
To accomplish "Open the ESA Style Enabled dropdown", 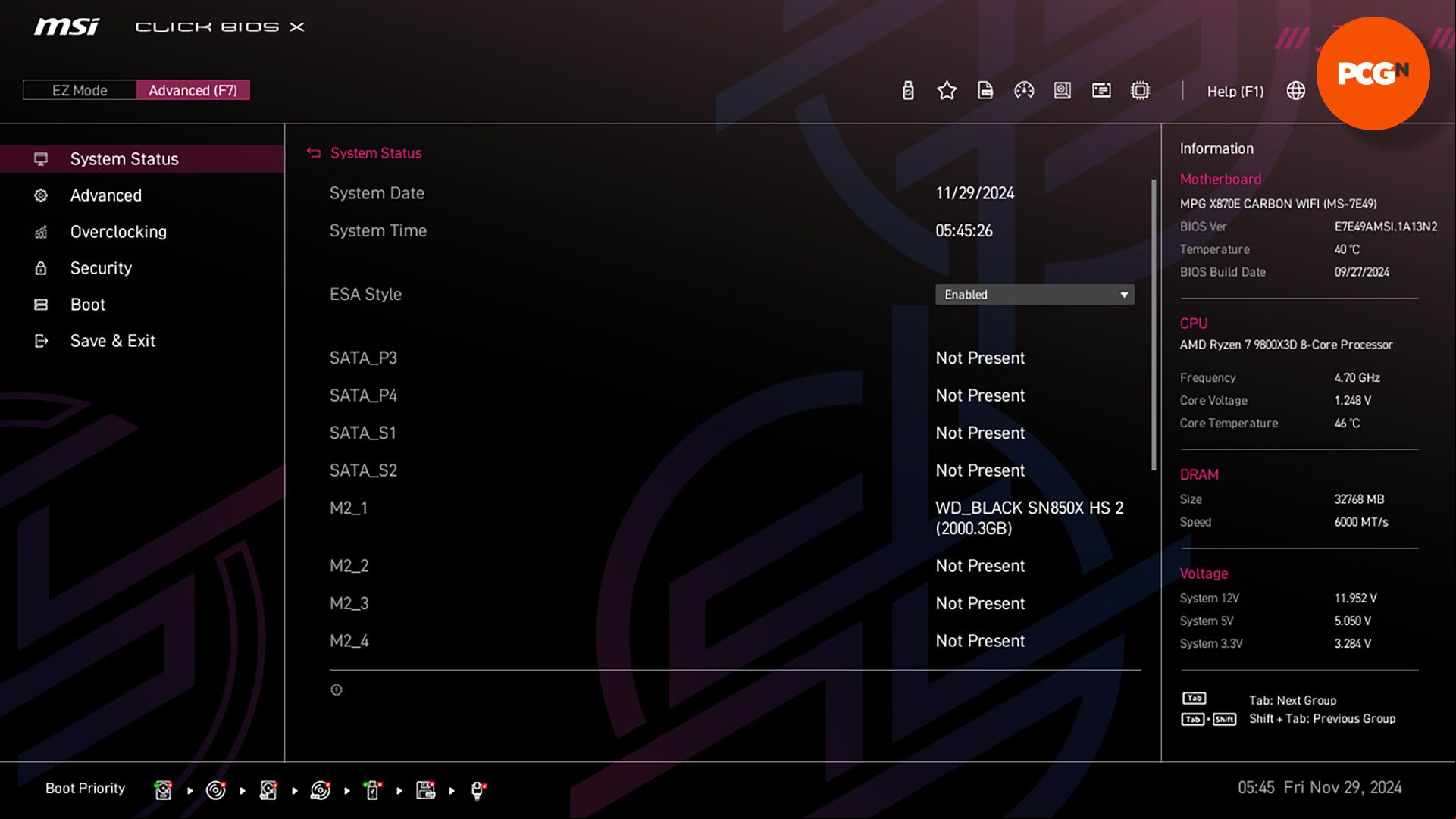I will click(1035, 295).
